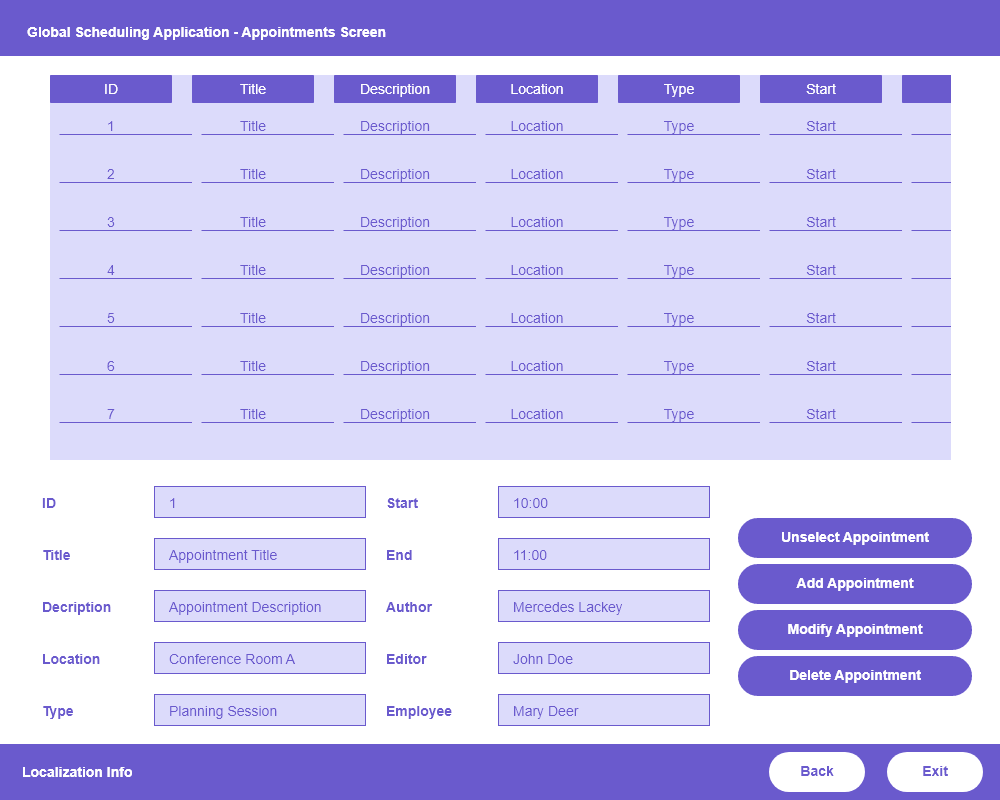Click the Start column header
This screenshot has width=1000, height=800.
click(820, 89)
